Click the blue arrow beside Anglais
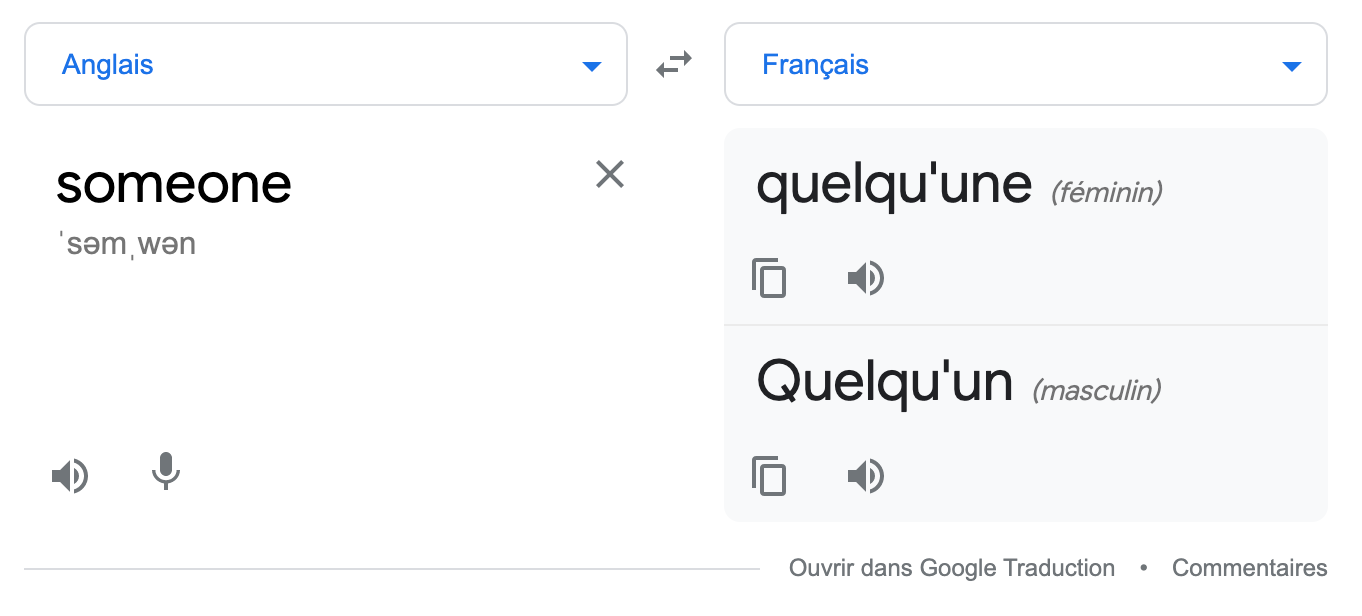The width and height of the screenshot is (1362, 616). (592, 67)
